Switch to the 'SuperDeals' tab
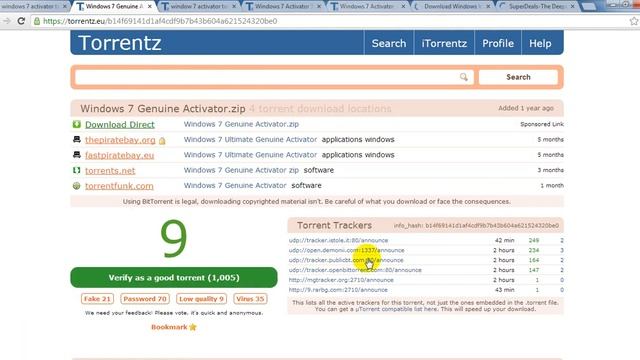Viewport: 640px width, 360px height. coord(537,6)
